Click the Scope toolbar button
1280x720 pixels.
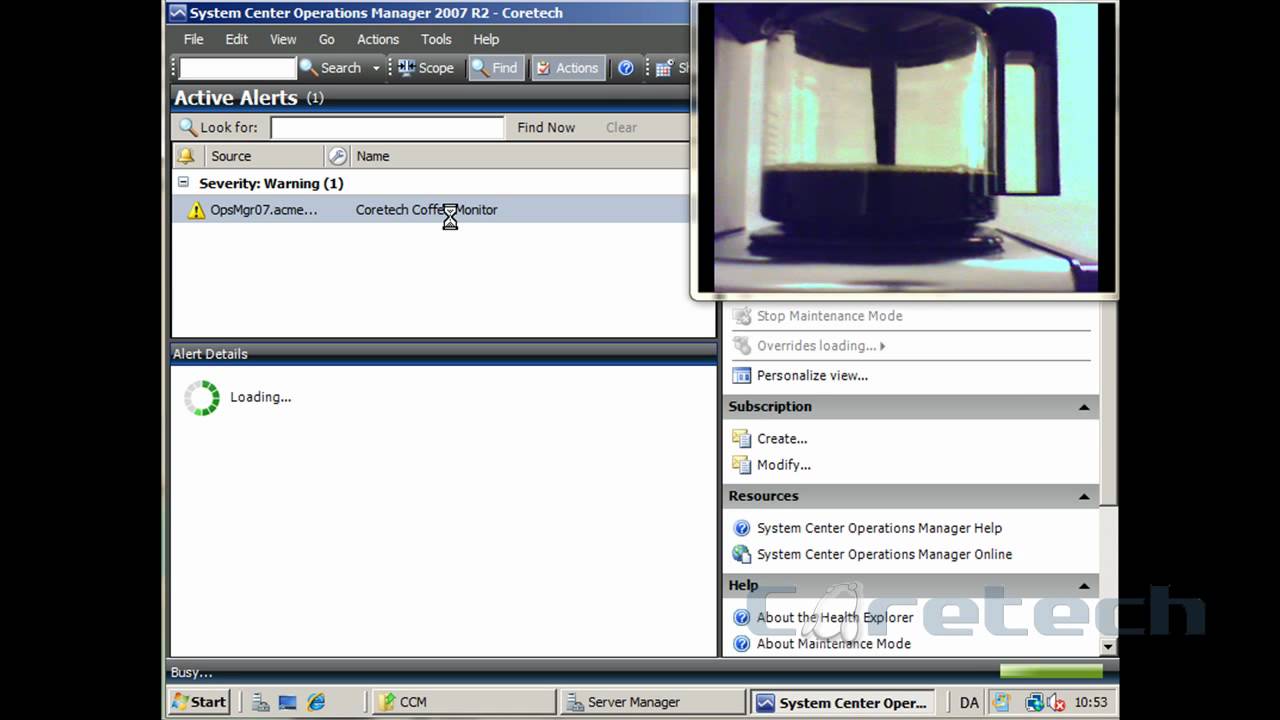pyautogui.click(x=426, y=68)
